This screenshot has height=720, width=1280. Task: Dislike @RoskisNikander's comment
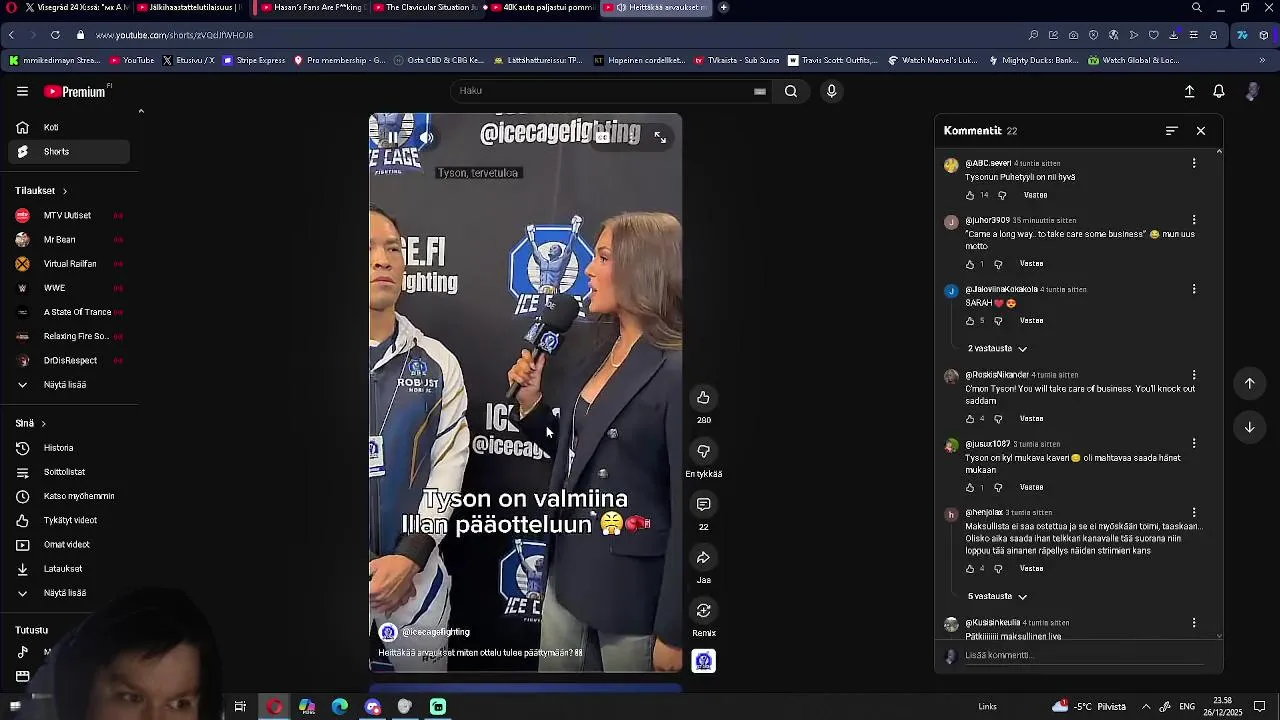pos(998,419)
